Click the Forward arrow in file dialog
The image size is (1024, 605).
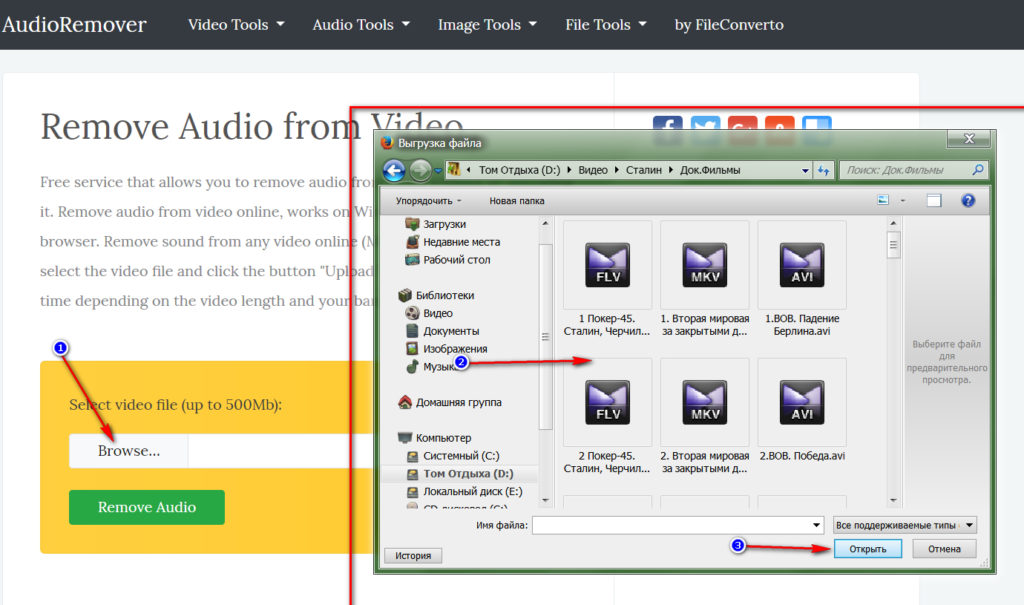(x=421, y=171)
